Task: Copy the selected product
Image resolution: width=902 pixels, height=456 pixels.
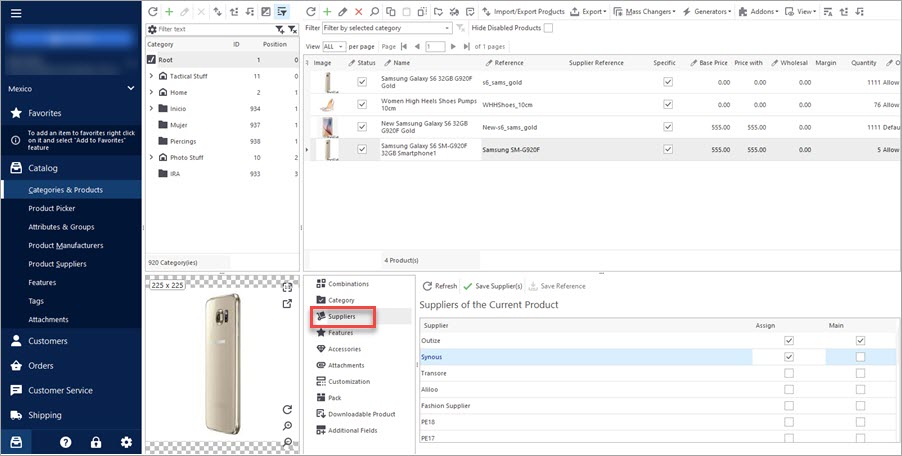Action: [391, 12]
